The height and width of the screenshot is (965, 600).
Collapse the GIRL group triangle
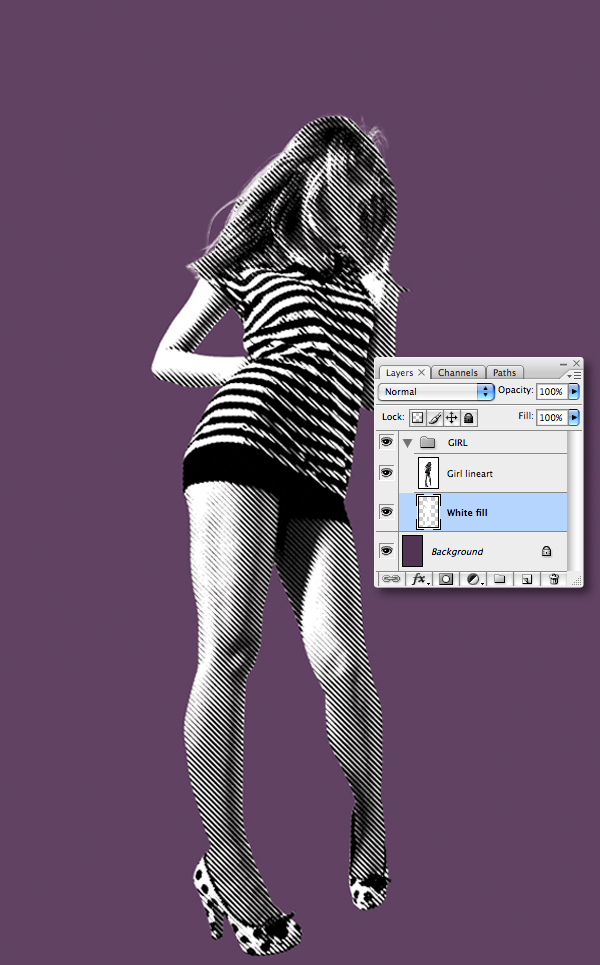407,442
